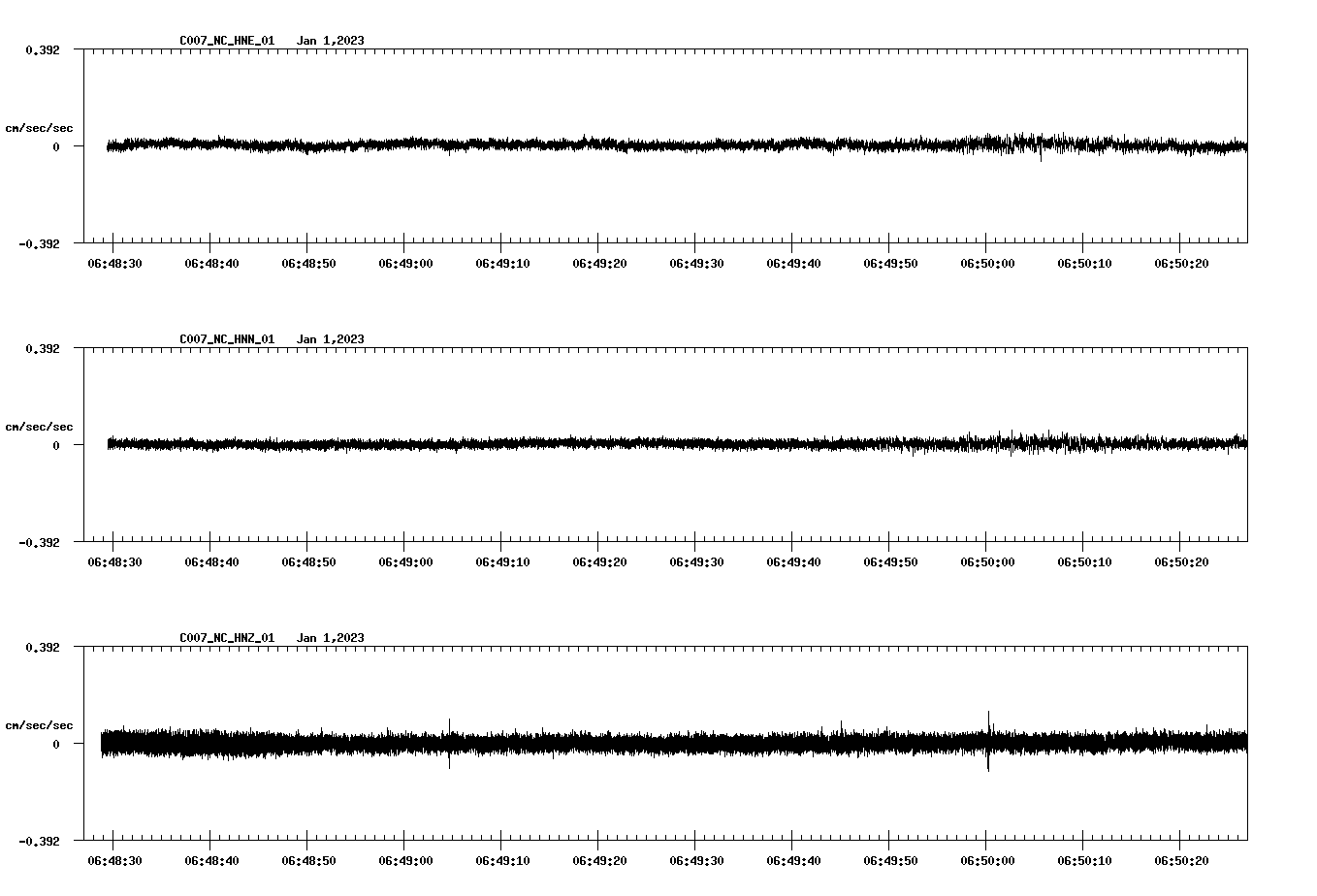1317x896 pixels.
Task: Click the downward spike near 06:50:05 on HNE trace
Action: pyautogui.click(x=1041, y=153)
